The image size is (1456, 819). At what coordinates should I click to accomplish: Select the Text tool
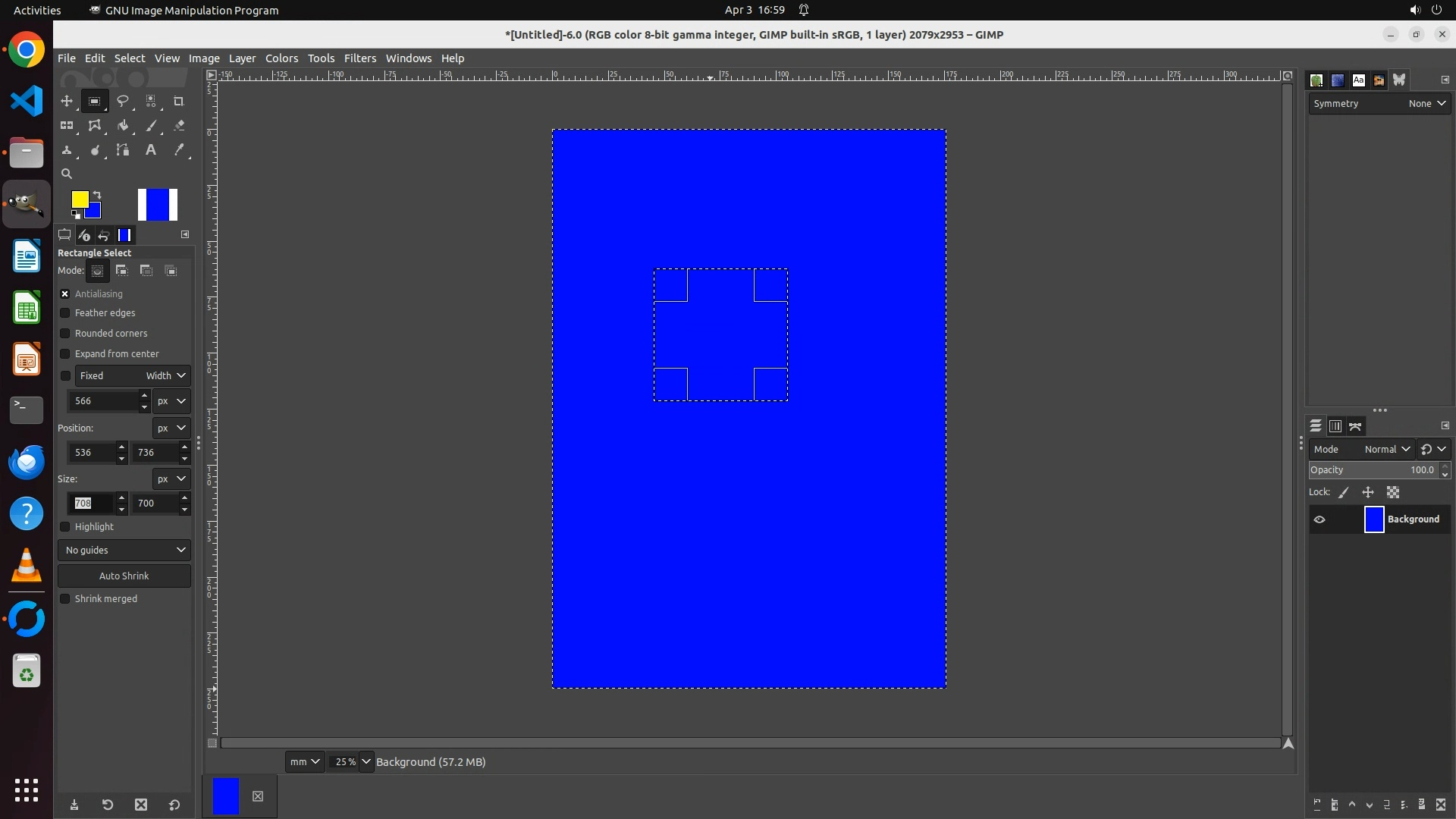pyautogui.click(x=151, y=150)
